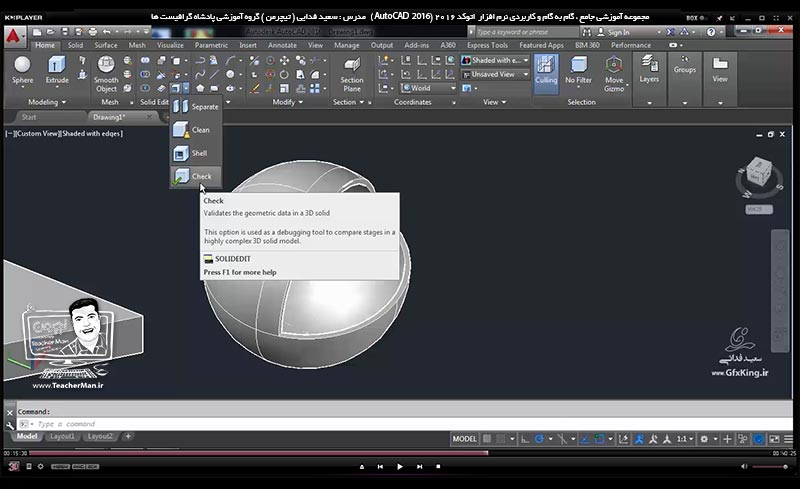Click the command line wrench icon
Screen dimensions: 800x489
pos(10,424)
